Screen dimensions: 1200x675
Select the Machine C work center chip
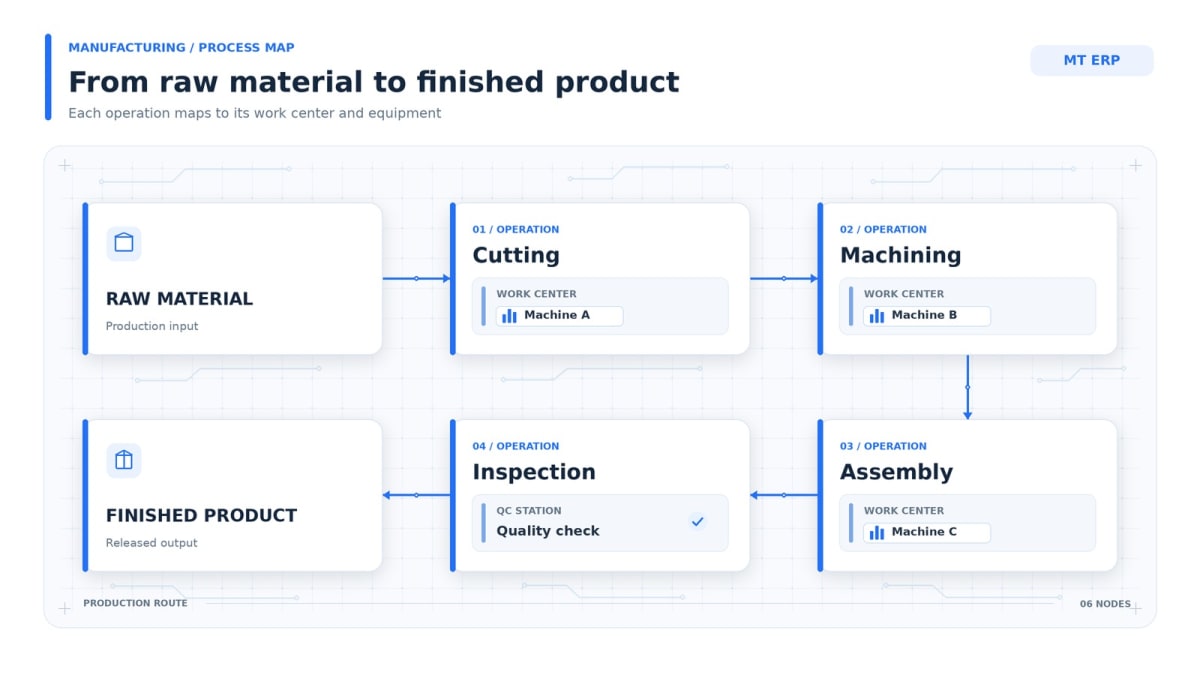pos(927,532)
